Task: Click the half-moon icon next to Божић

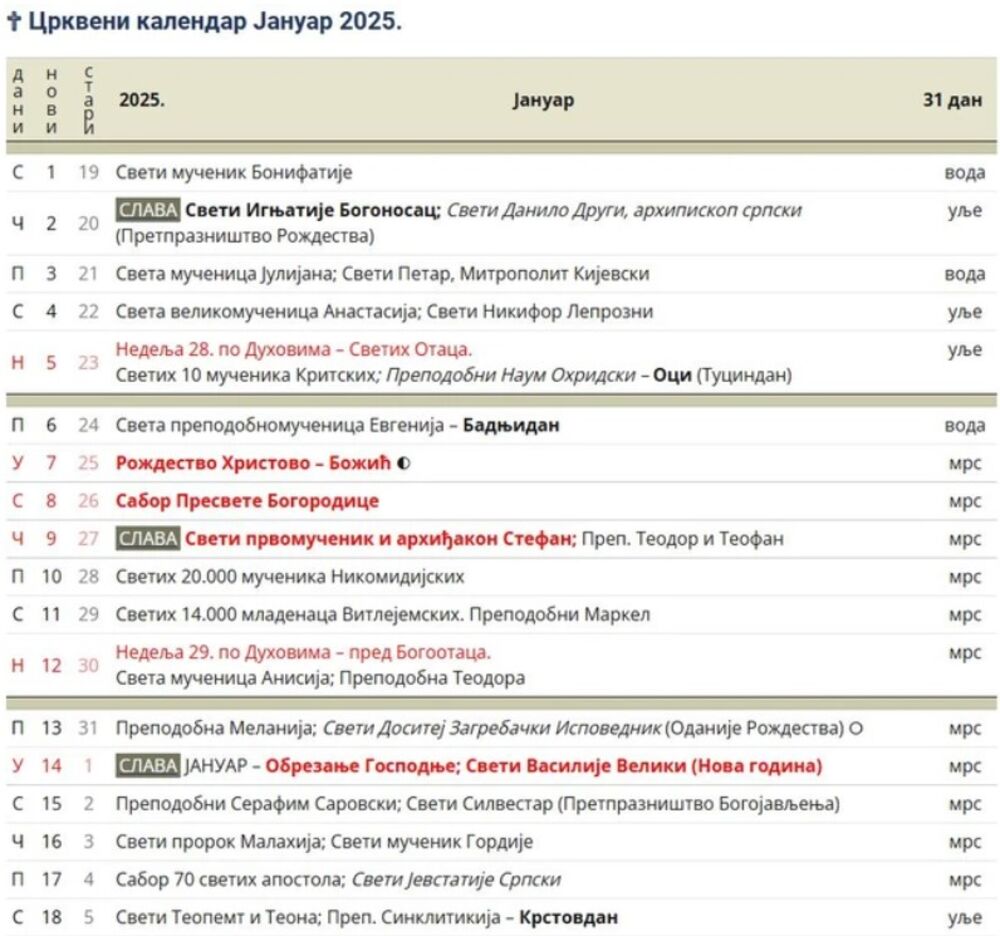Action: click(404, 464)
